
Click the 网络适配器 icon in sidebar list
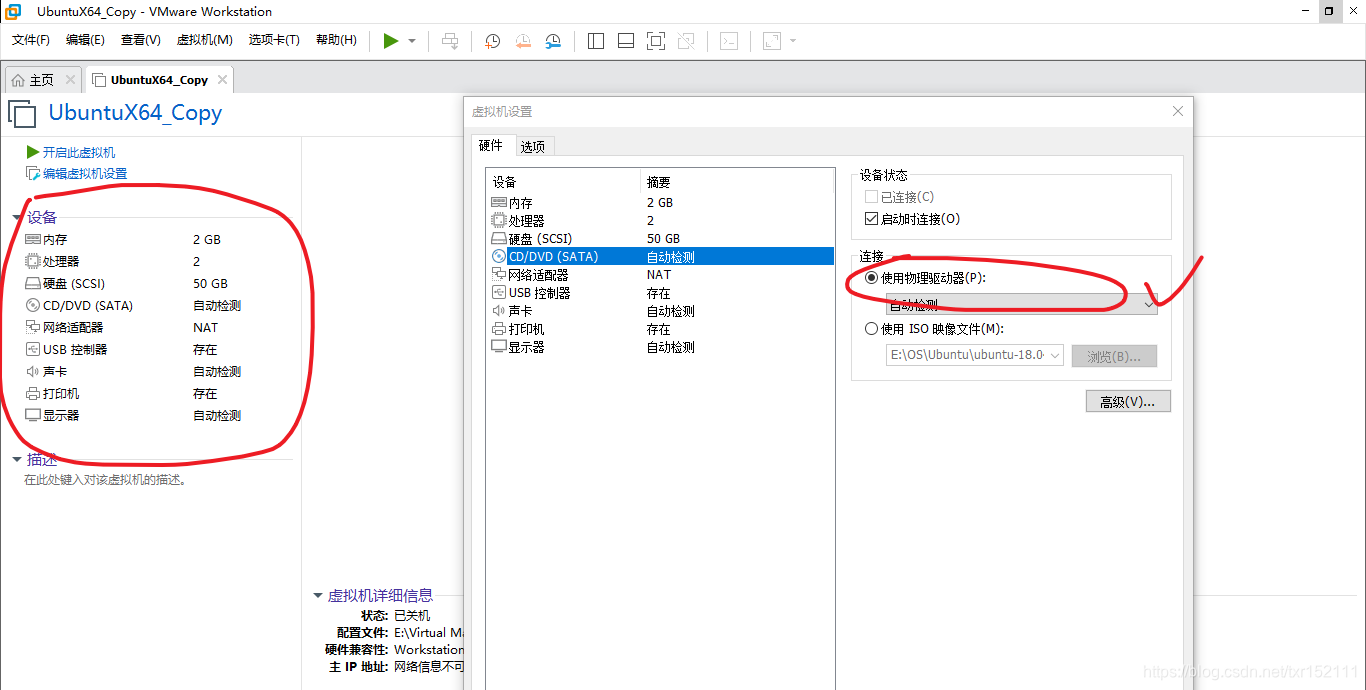tap(33, 328)
